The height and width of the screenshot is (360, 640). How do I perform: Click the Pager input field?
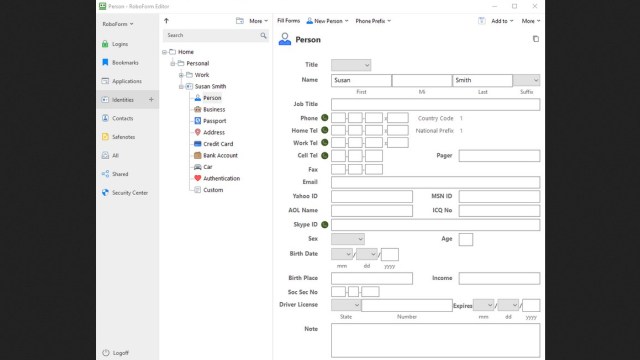499,156
